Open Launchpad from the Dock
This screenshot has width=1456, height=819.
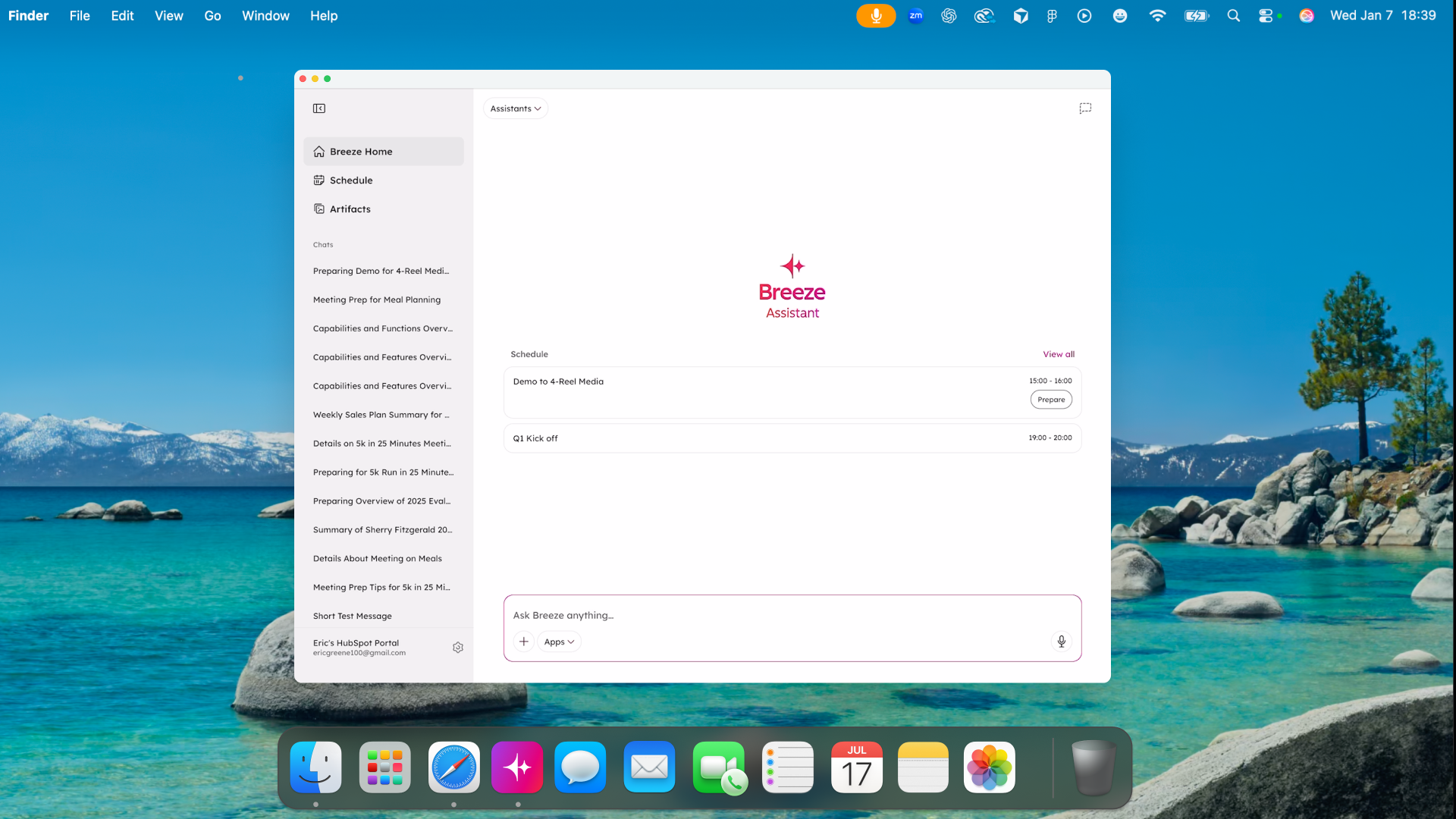point(385,767)
